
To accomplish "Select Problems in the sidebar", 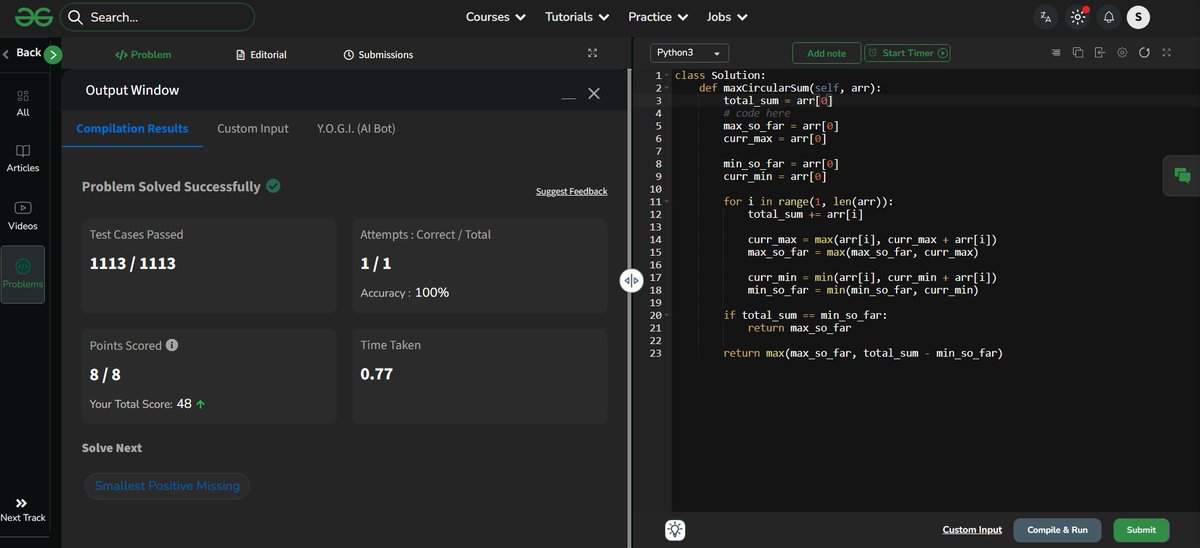I will tap(23, 274).
